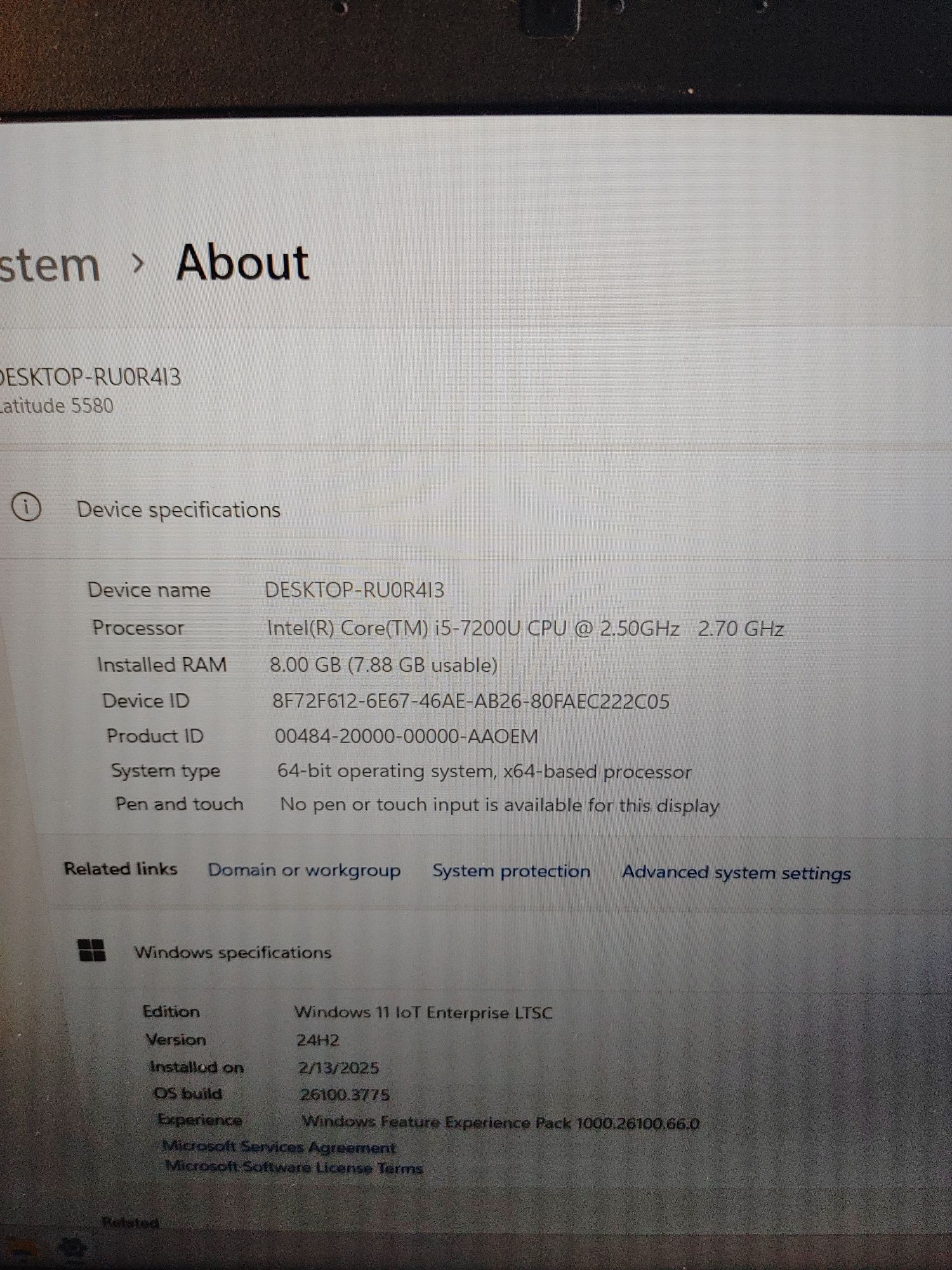Screen dimensions: 952x1270
Task: Select the 8.00 GB installed RAM value
Action: click(x=383, y=665)
